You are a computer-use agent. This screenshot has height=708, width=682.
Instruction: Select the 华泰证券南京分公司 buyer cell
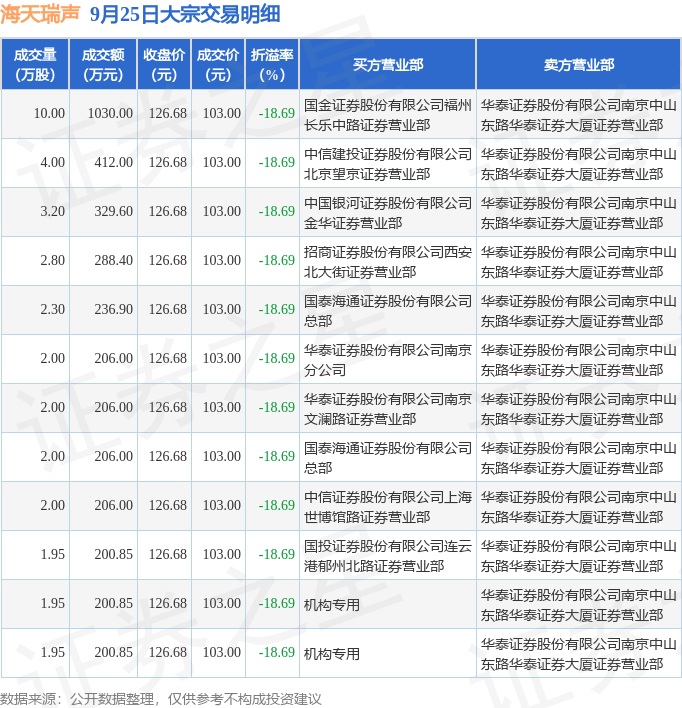(388, 359)
